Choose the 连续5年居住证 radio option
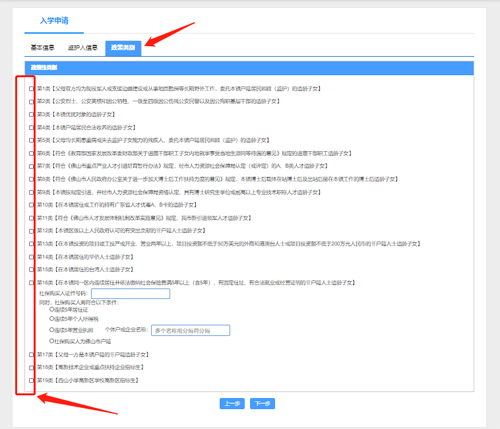500x429 pixels. pos(52,310)
